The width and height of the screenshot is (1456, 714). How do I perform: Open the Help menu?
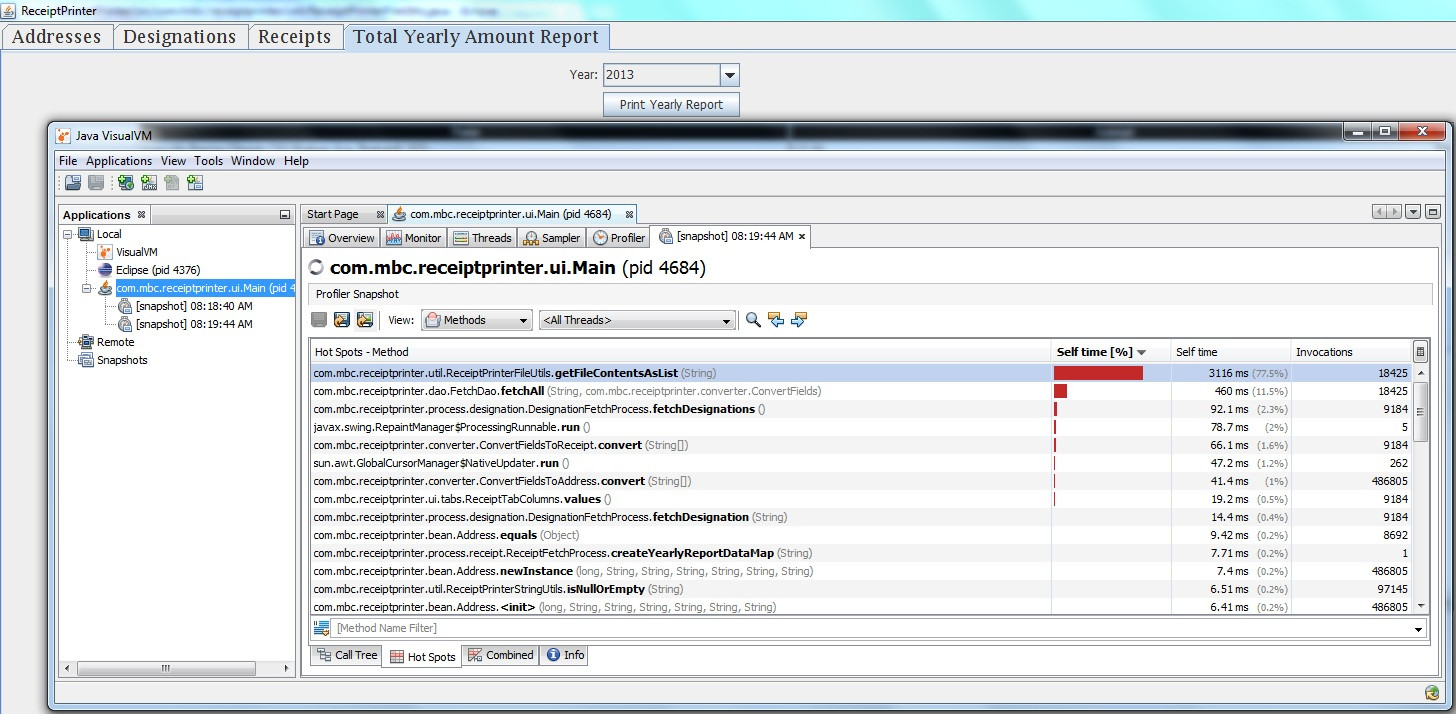coord(296,161)
